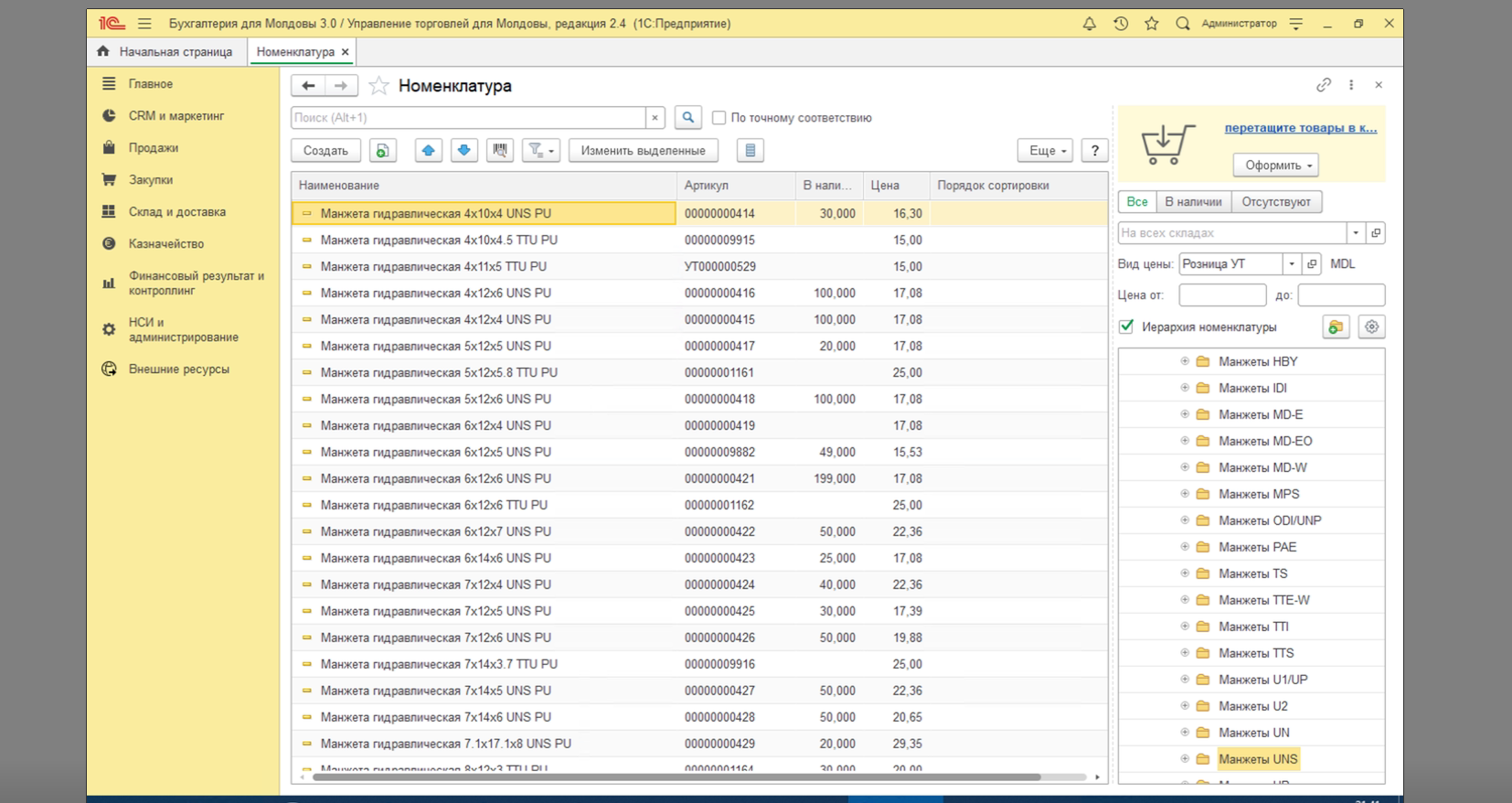Star Номенклатура as a favorite

tap(378, 86)
